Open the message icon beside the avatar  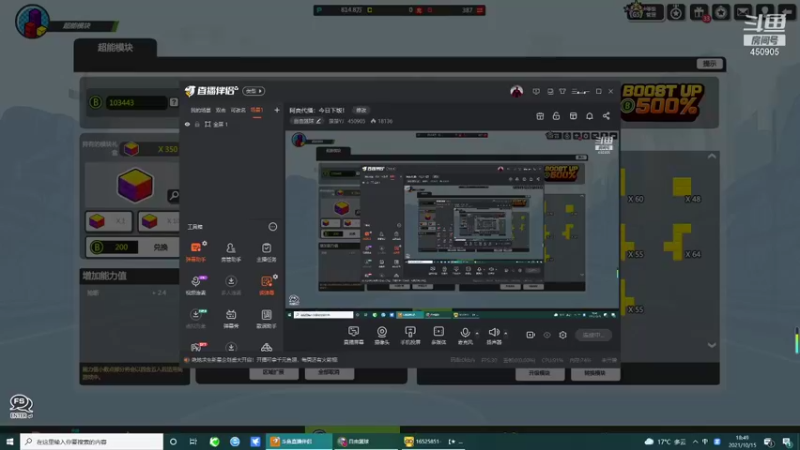click(536, 91)
